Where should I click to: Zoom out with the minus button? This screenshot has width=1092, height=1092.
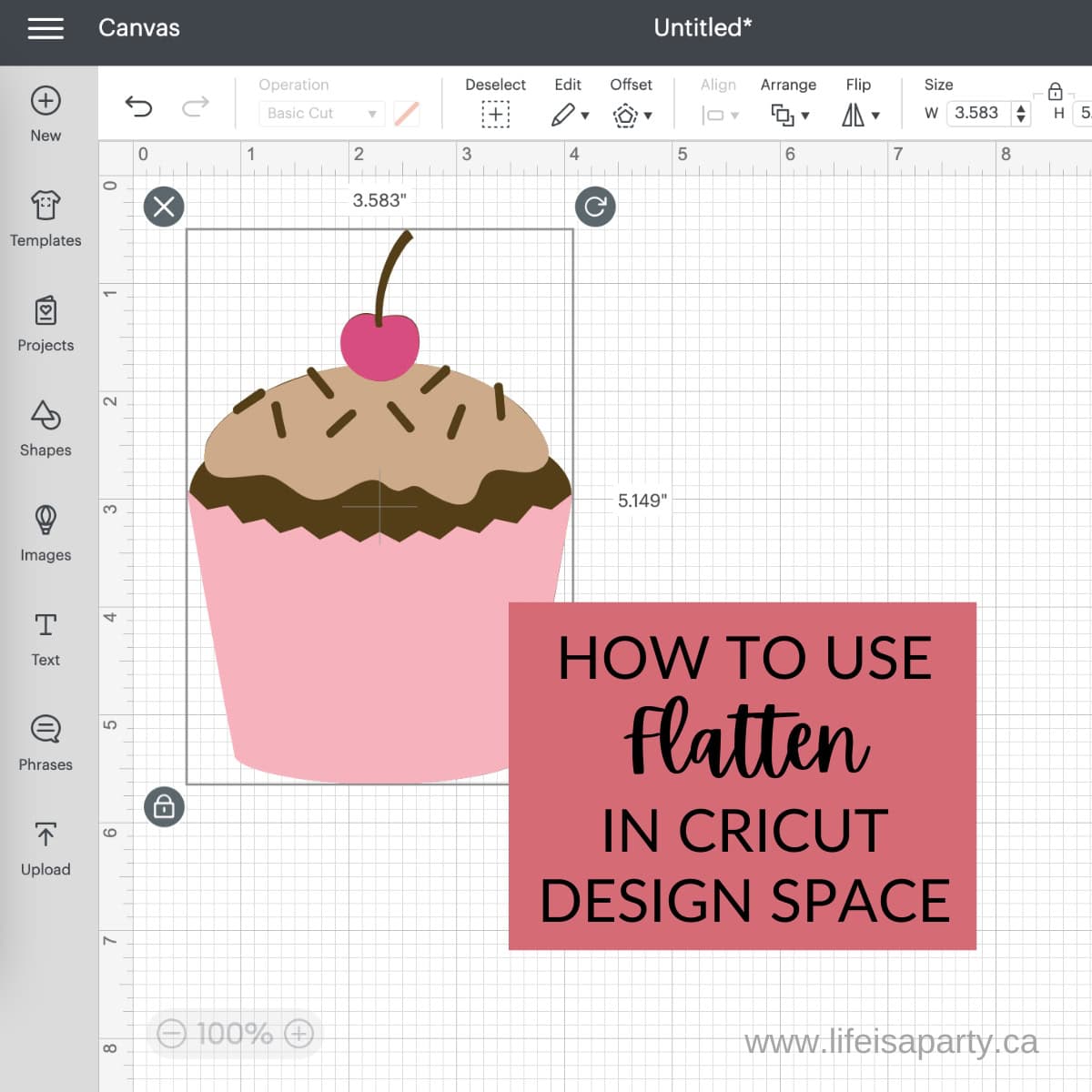[171, 1034]
